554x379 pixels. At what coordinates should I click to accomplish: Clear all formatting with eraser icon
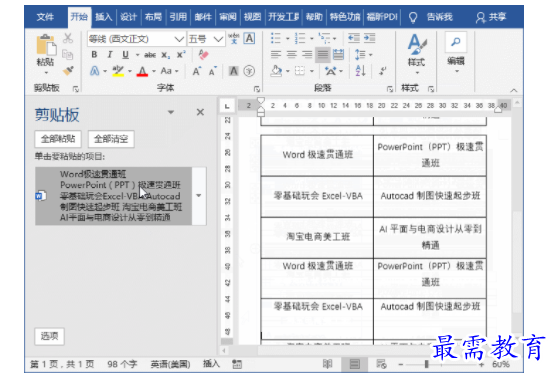[203, 55]
